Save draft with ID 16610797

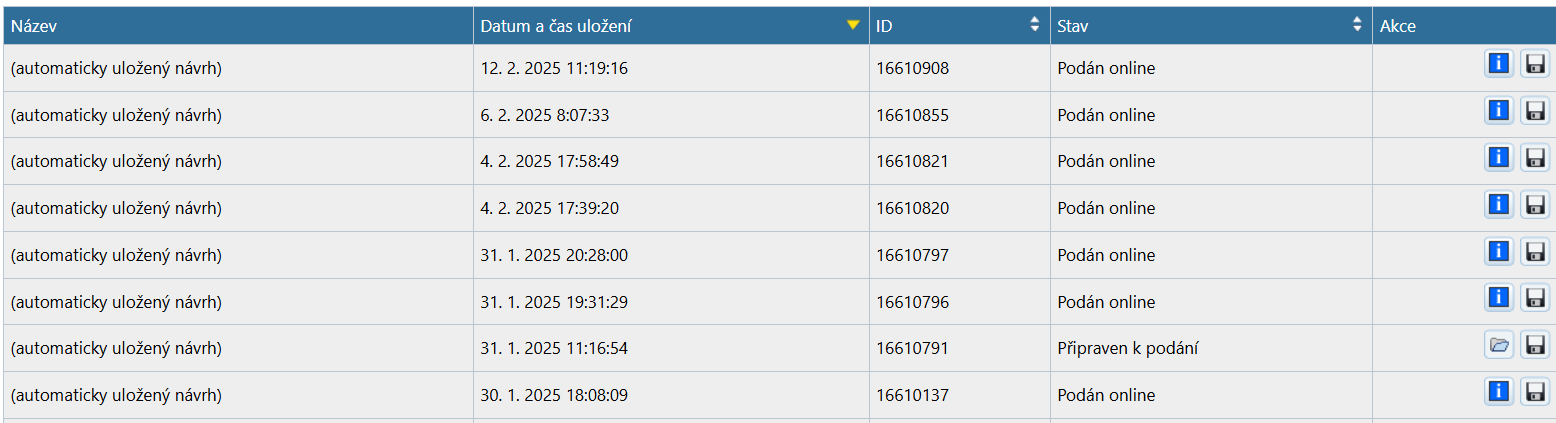pyautogui.click(x=1535, y=251)
